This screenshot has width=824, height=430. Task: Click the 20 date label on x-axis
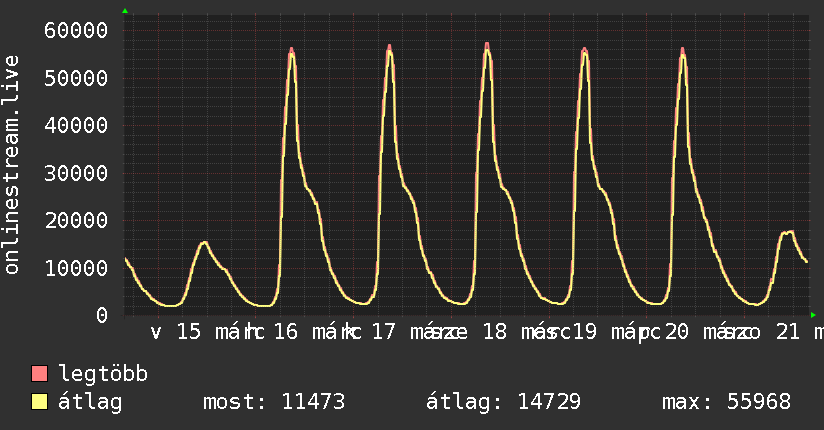coord(677,332)
